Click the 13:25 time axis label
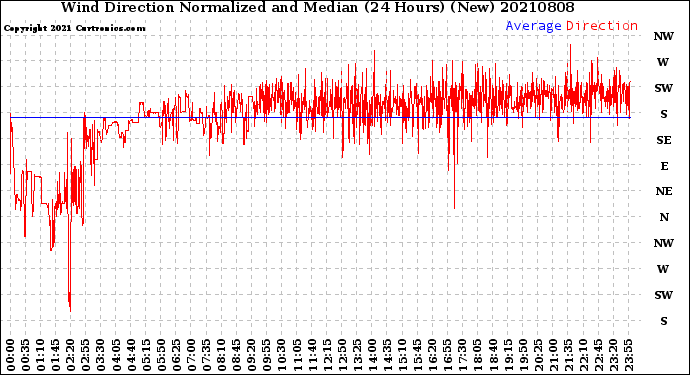The width and height of the screenshot is (690, 375). [357, 355]
